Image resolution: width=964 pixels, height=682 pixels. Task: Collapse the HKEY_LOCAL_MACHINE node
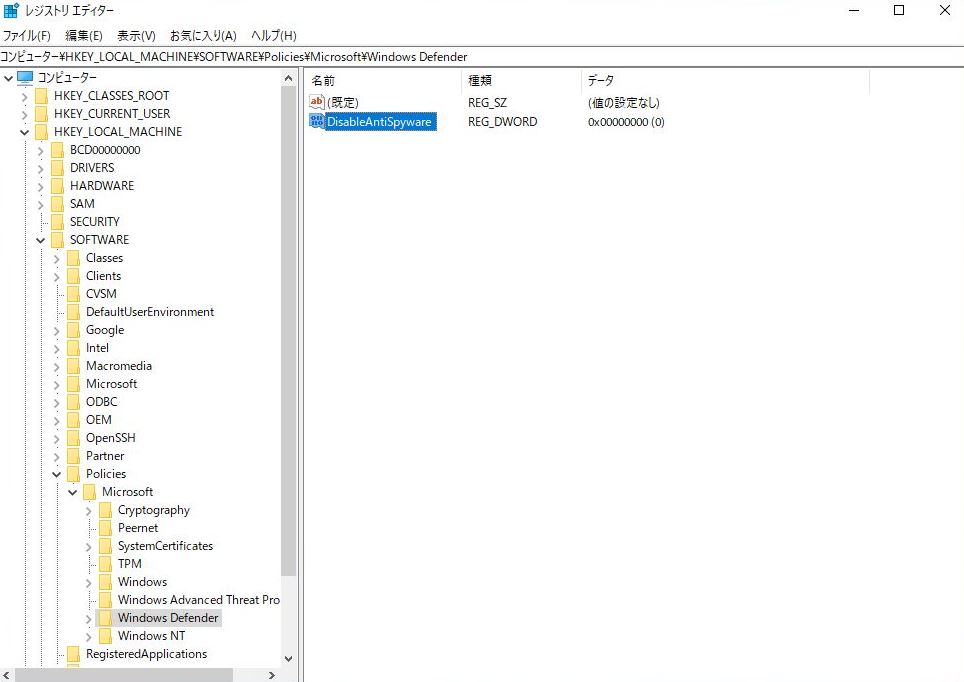pyautogui.click(x=25, y=132)
